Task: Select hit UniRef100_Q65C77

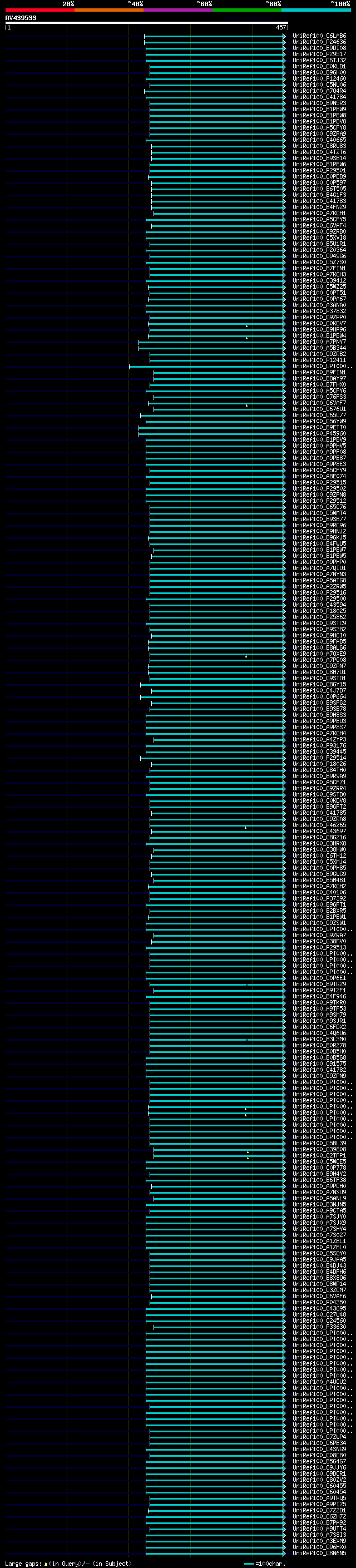Action: [319, 415]
